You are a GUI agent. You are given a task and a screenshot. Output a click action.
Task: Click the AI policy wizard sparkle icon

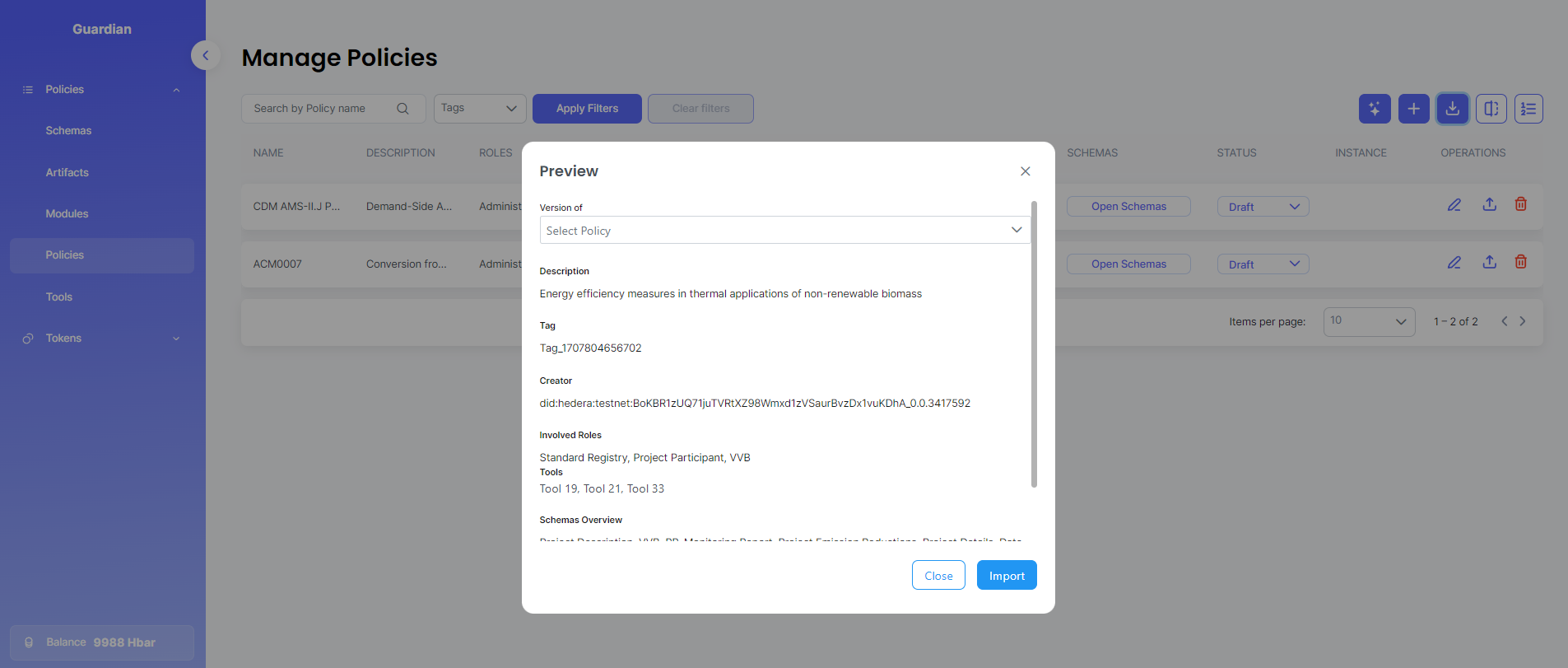click(1374, 109)
